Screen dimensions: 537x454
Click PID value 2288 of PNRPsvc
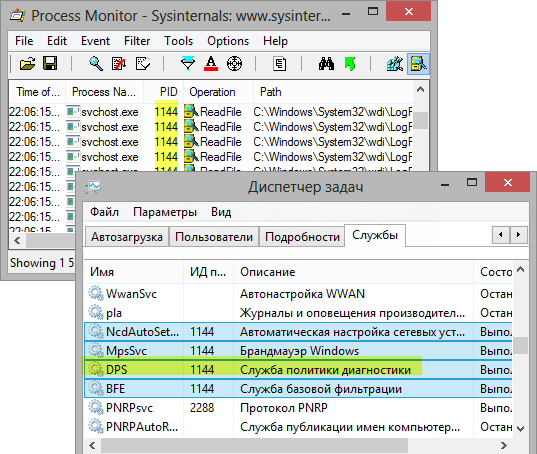pos(202,408)
